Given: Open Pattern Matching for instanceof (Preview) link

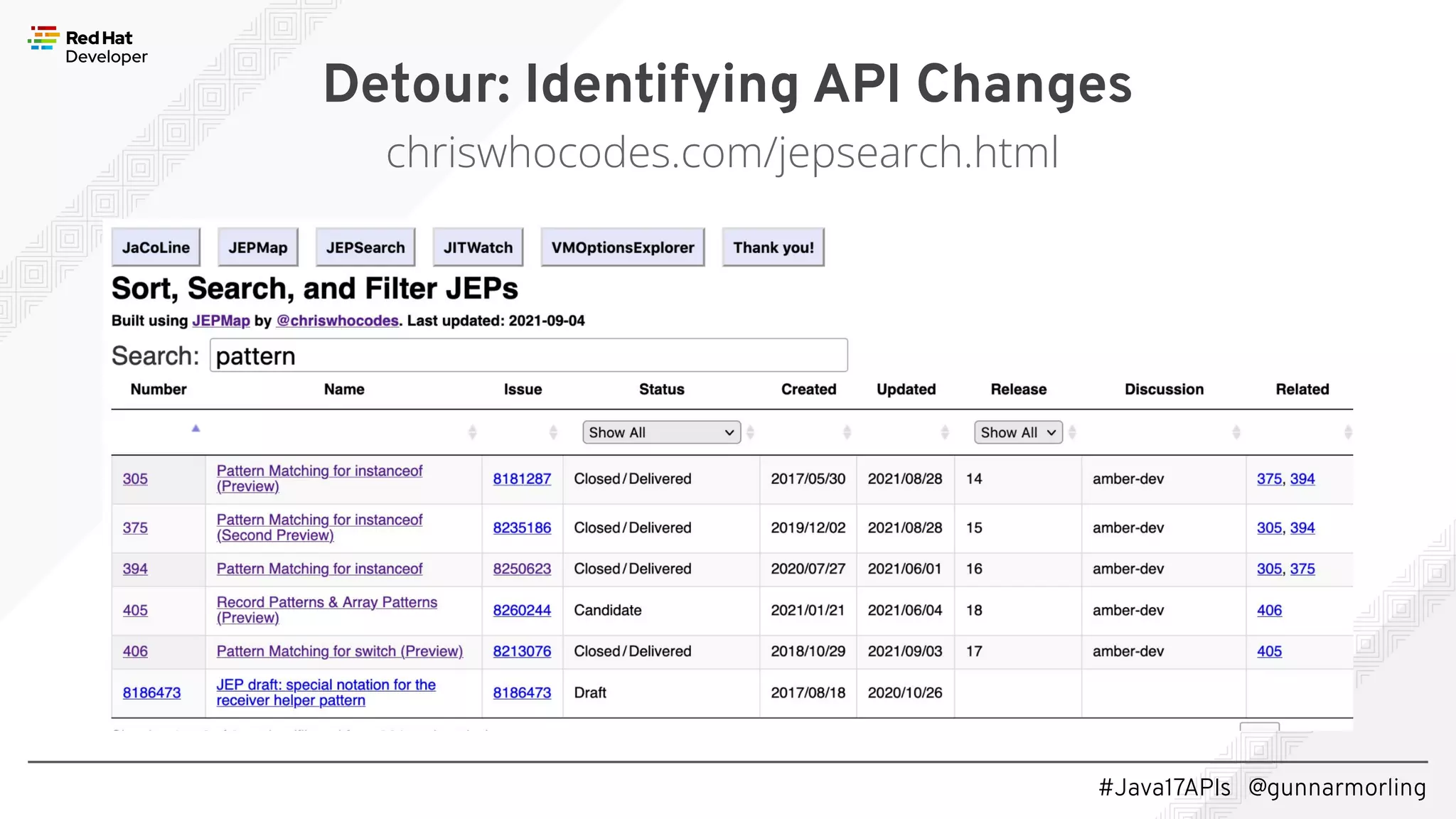Looking at the screenshot, I should 319,478.
